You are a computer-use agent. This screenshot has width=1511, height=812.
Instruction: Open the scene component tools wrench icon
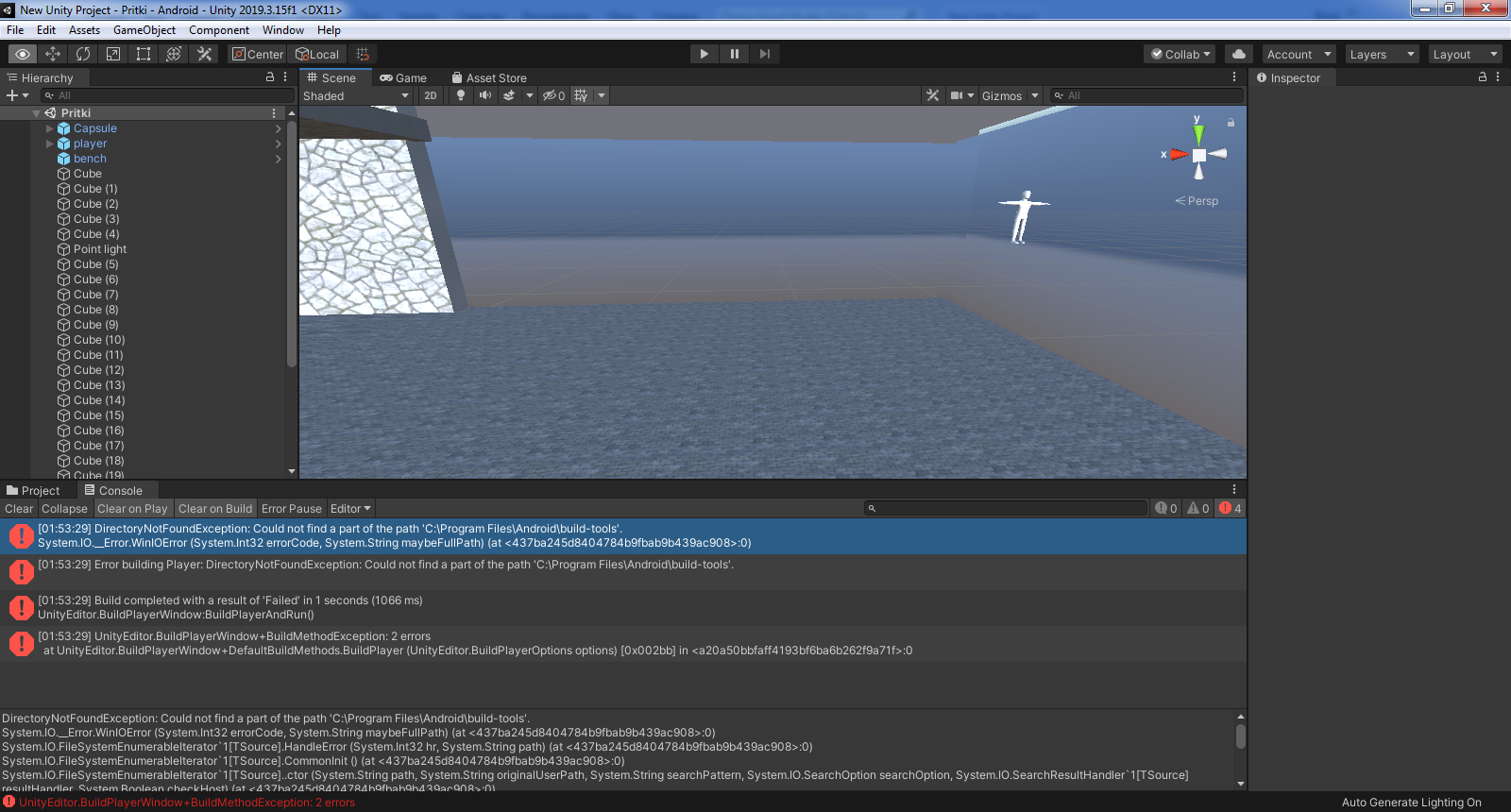[x=933, y=95]
